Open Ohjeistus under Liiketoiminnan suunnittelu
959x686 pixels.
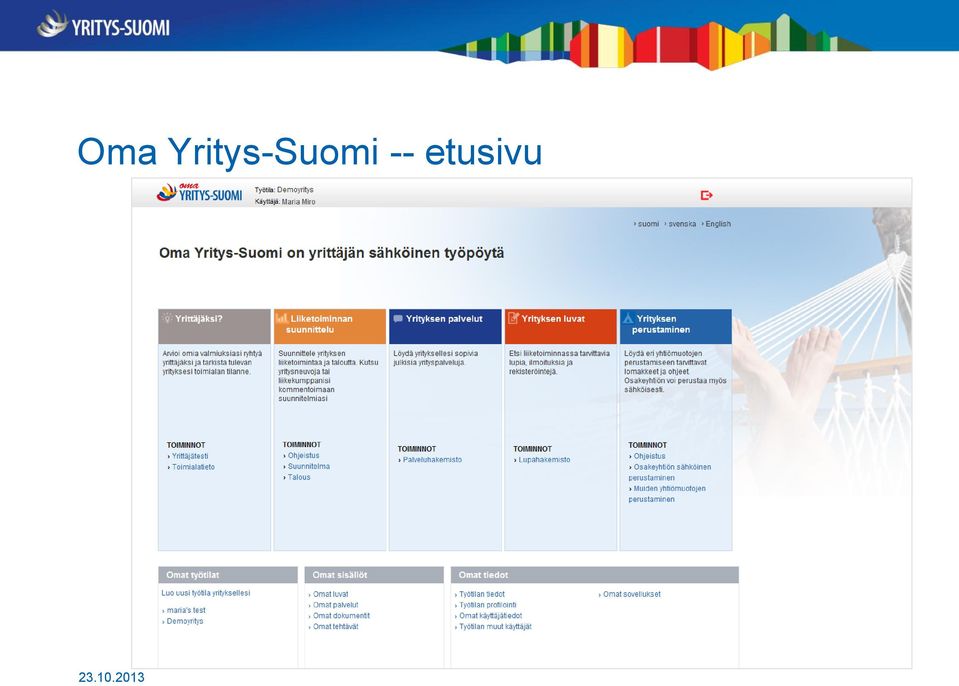[302, 455]
